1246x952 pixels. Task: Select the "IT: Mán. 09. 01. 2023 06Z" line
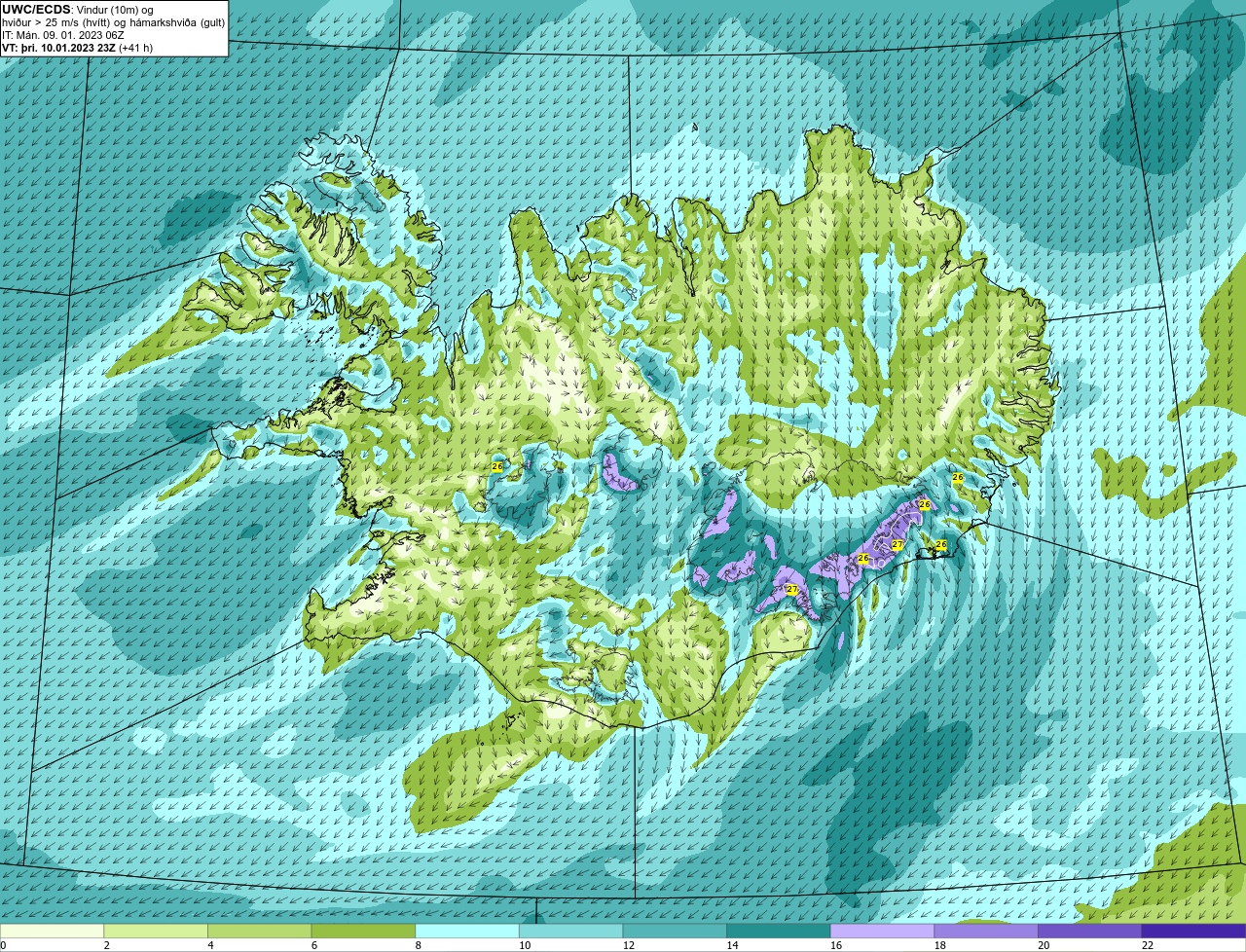63,34
